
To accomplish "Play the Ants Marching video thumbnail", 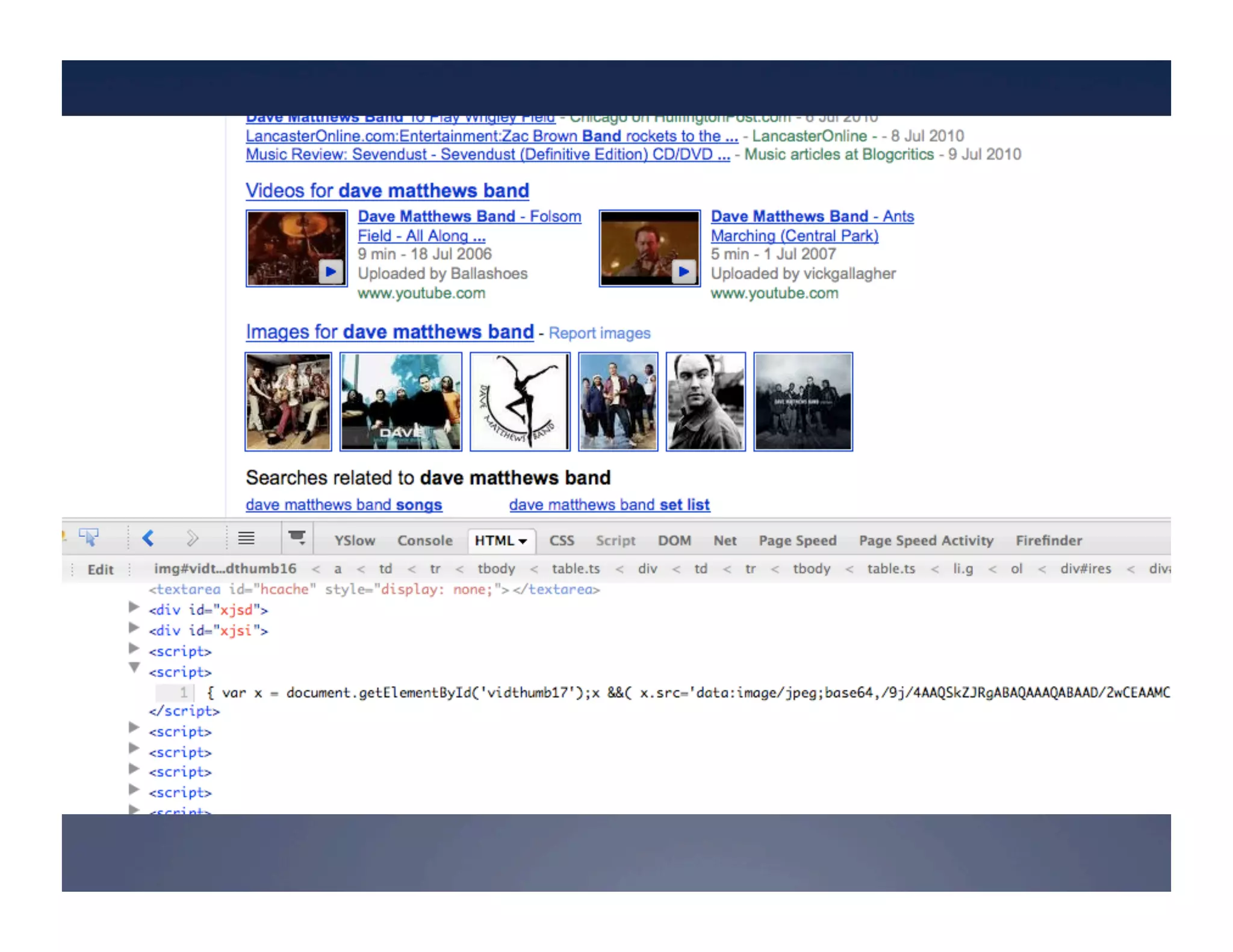I will (x=650, y=249).
